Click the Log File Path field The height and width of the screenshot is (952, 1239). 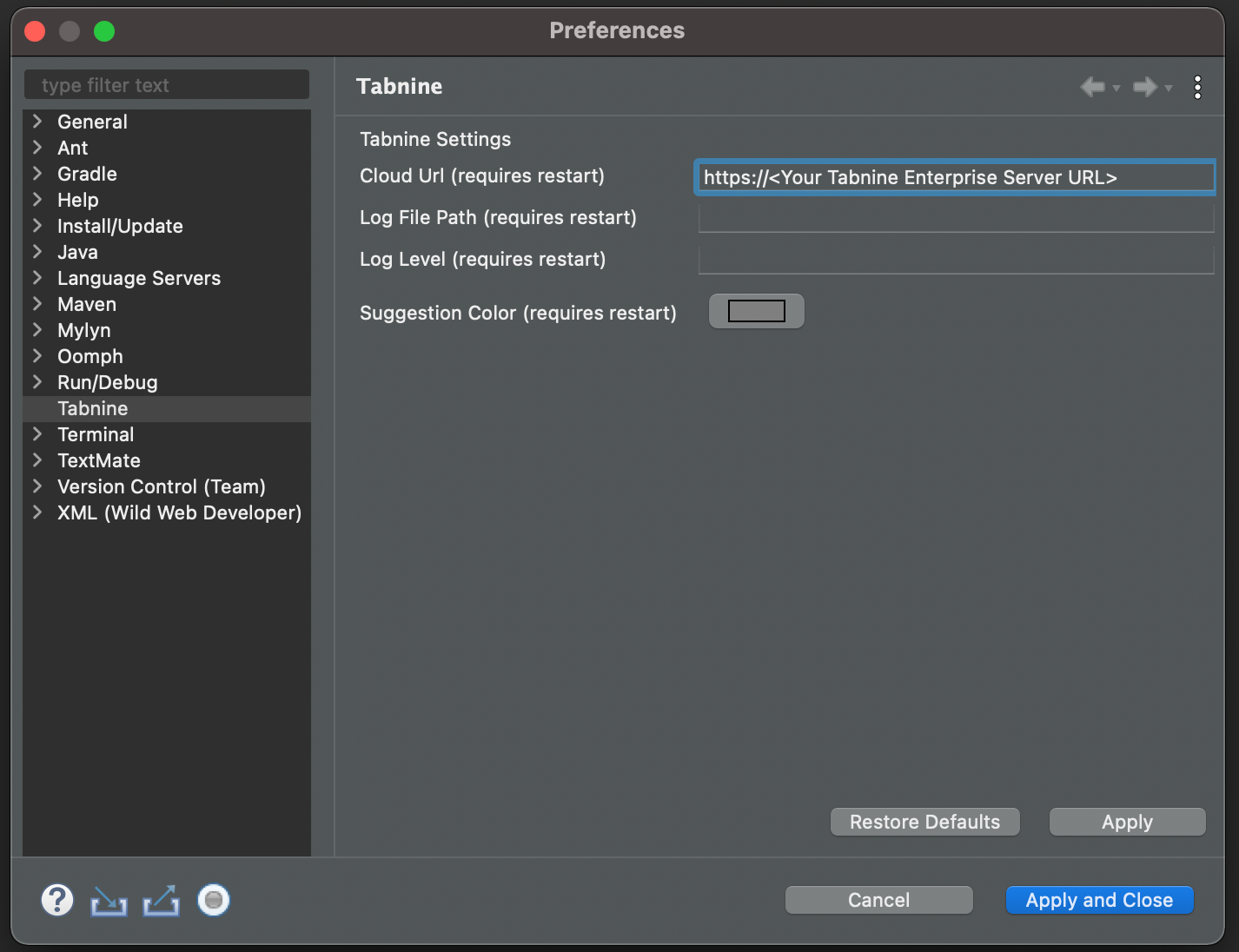(x=955, y=218)
